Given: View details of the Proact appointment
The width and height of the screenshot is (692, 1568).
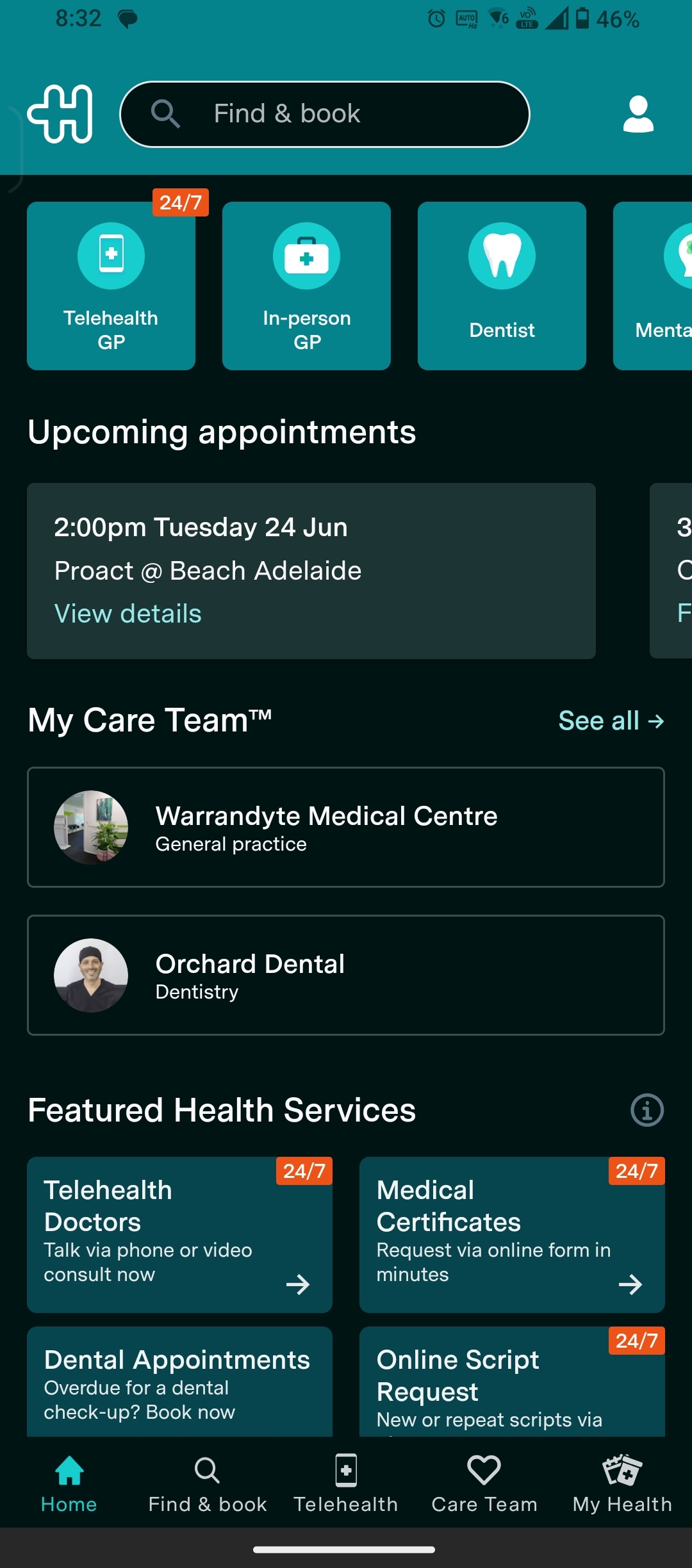Looking at the screenshot, I should point(128,614).
